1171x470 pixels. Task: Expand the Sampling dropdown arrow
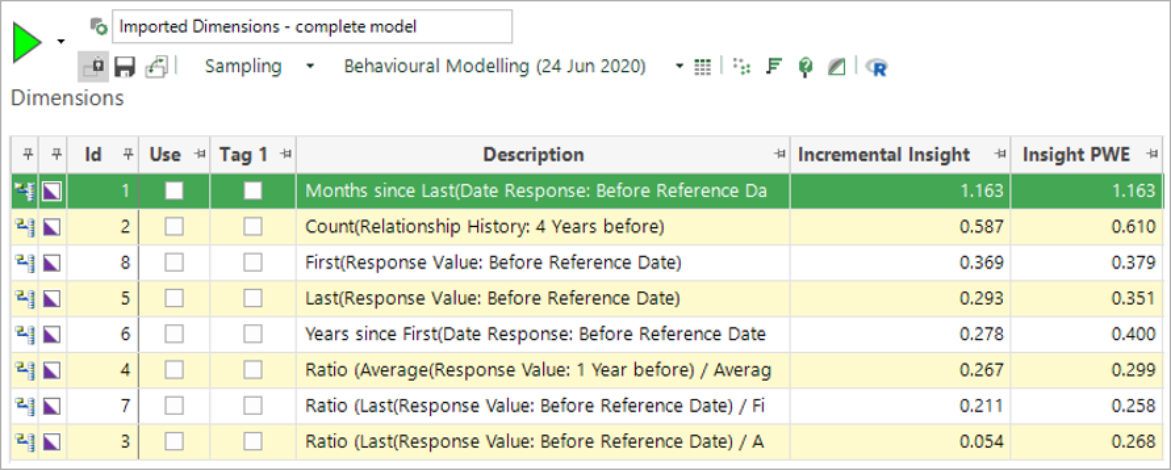(x=310, y=67)
